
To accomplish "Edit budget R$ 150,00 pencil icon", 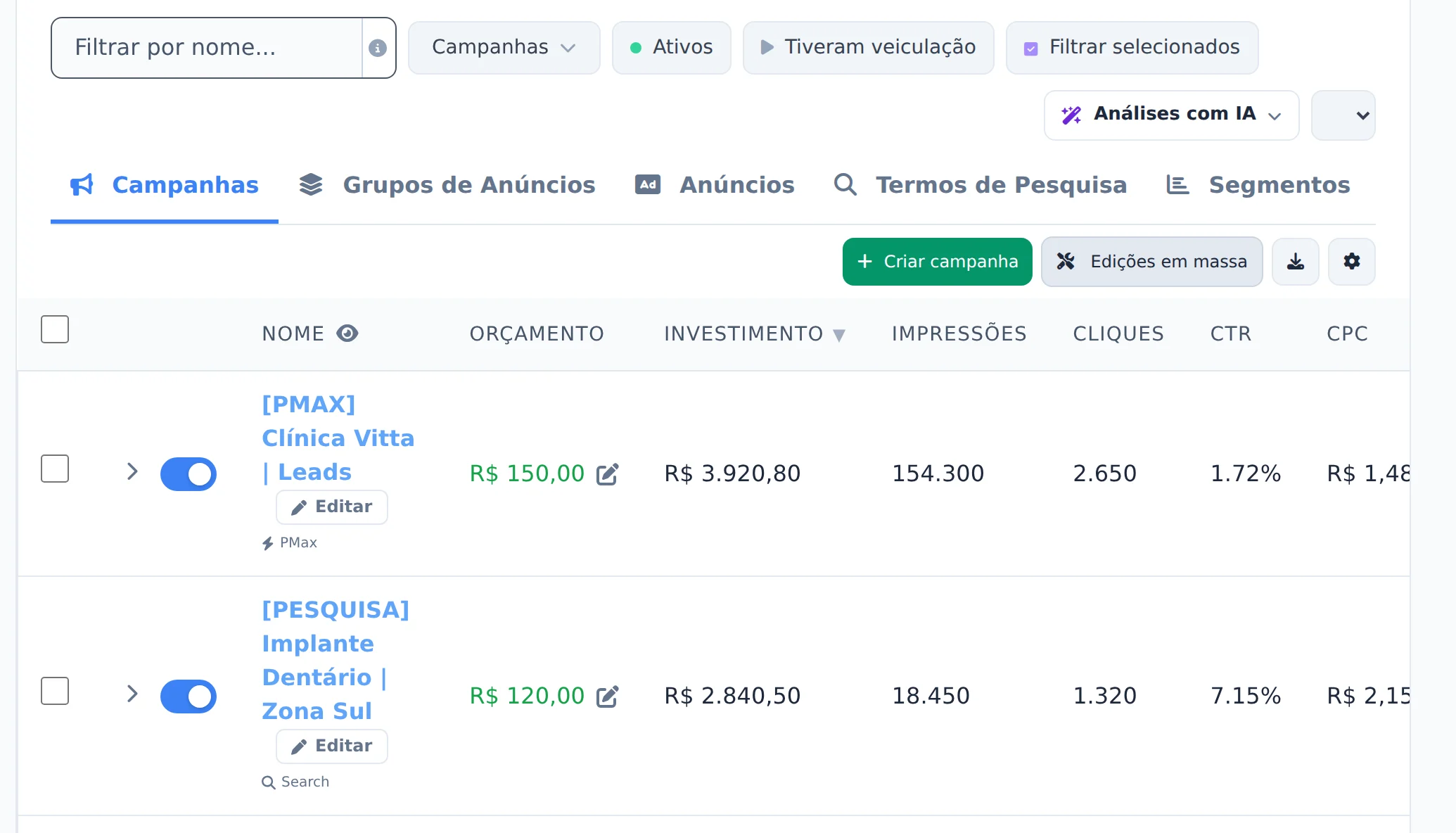I will point(608,474).
